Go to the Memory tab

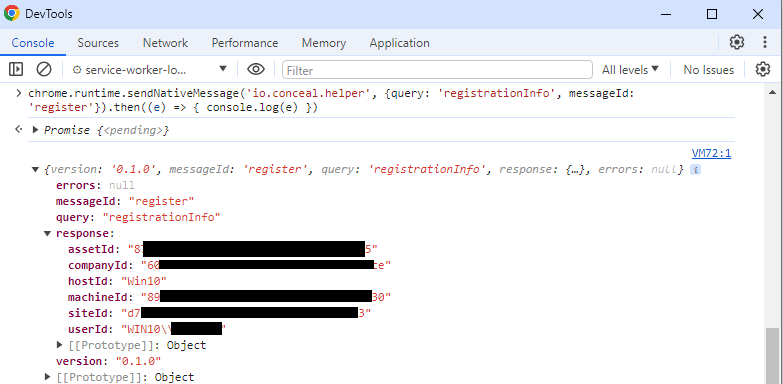pos(324,43)
